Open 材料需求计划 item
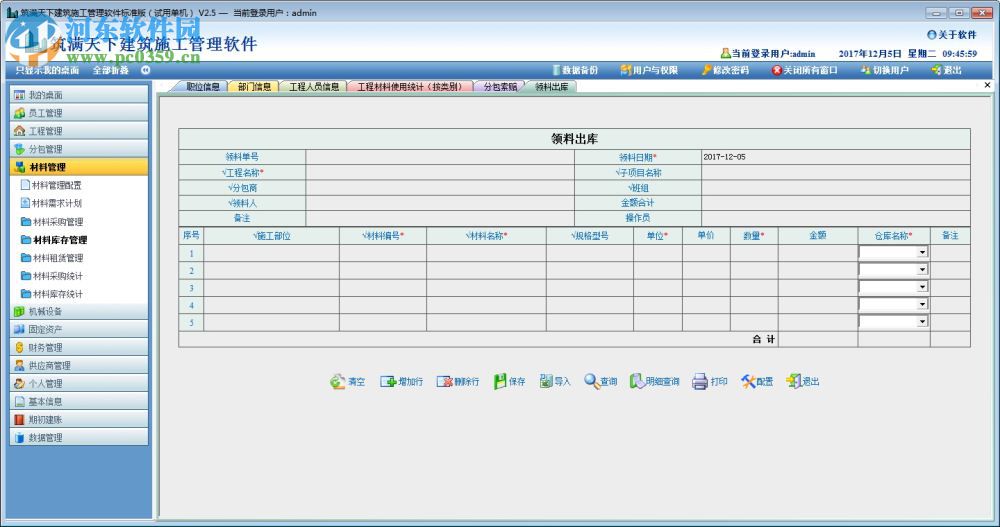The height and width of the screenshot is (527, 1000). pos(51,203)
